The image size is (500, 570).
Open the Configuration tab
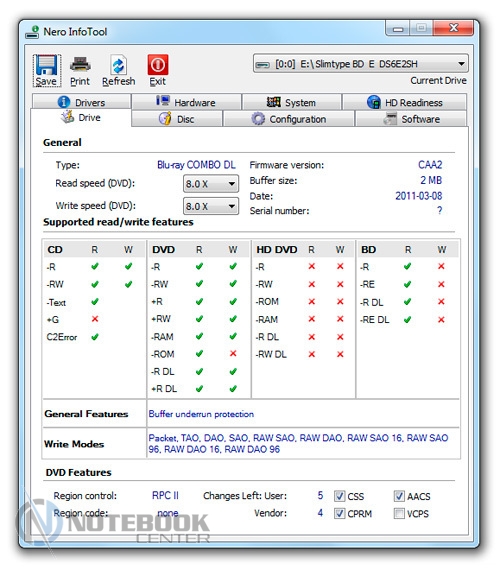[x=288, y=119]
